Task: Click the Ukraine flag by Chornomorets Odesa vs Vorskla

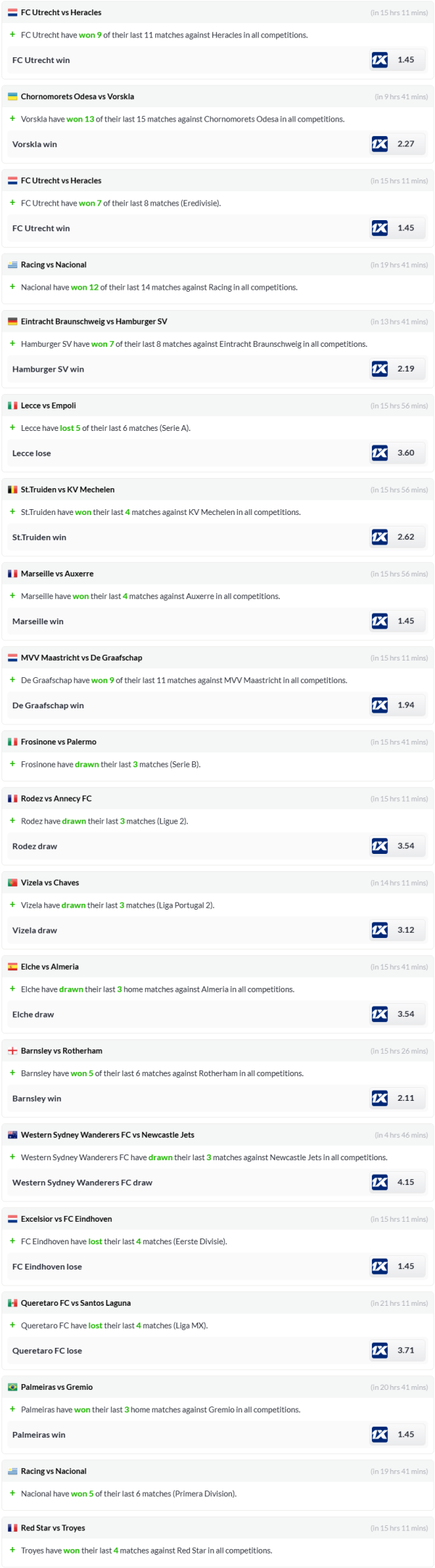Action: pos(12,96)
